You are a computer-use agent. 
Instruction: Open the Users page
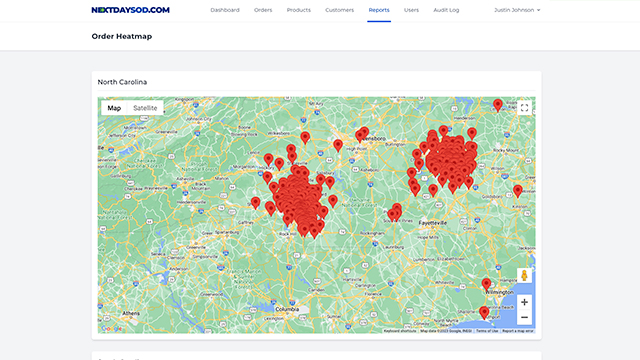411,10
